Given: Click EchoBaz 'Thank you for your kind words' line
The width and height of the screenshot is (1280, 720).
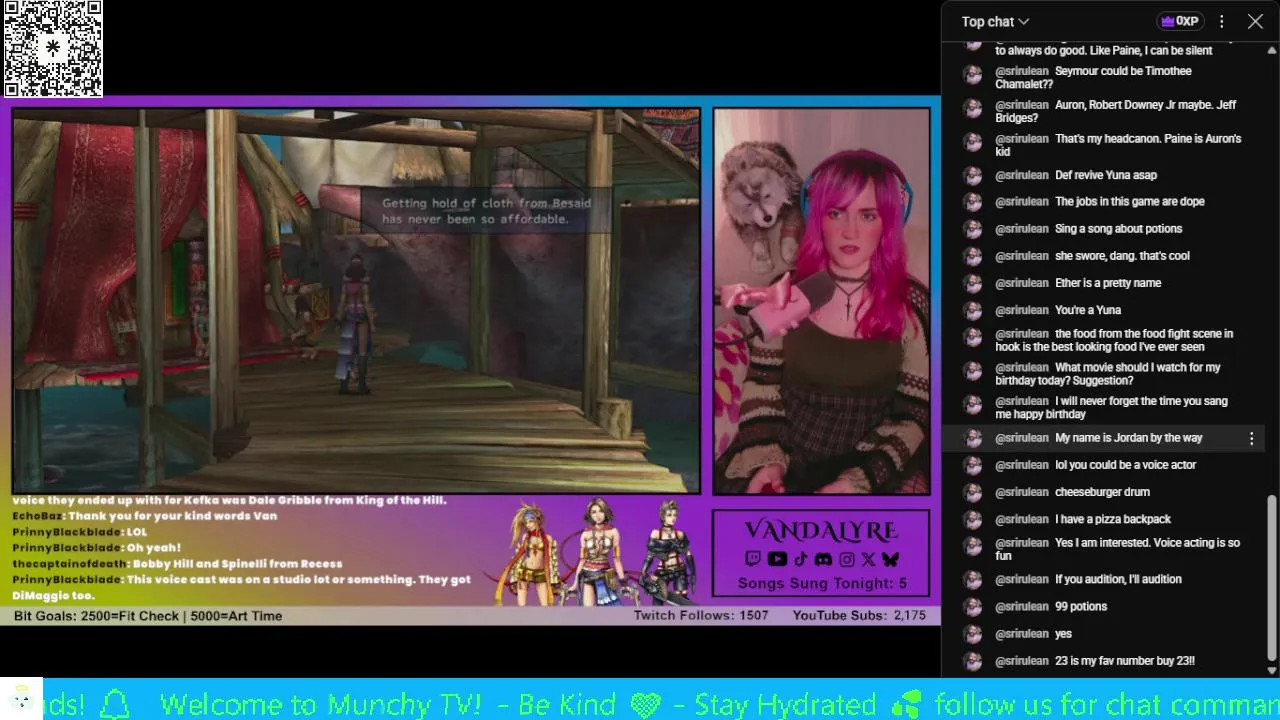Looking at the screenshot, I should click(x=144, y=516).
